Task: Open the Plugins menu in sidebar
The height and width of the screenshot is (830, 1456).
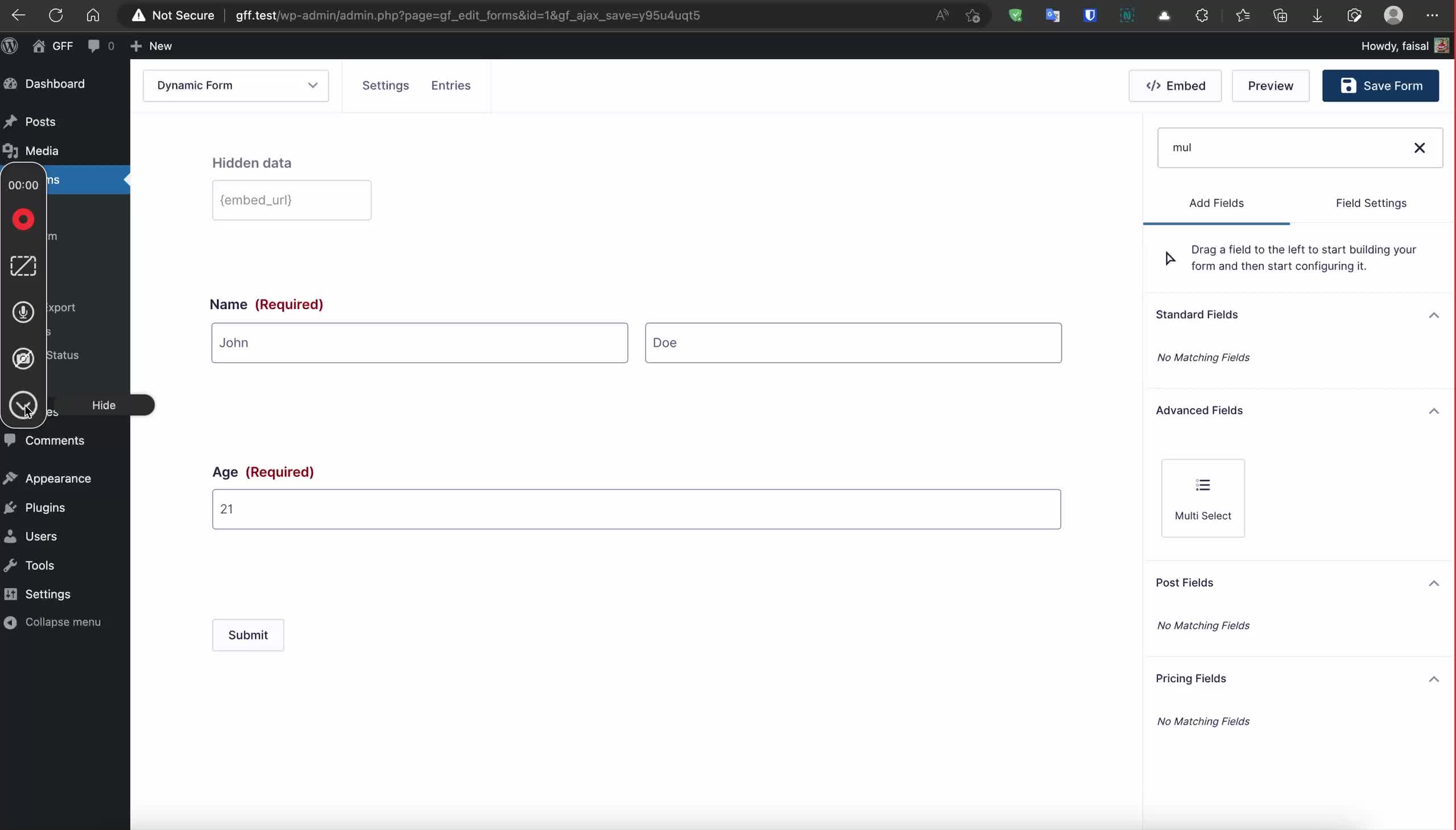Action: [x=45, y=507]
